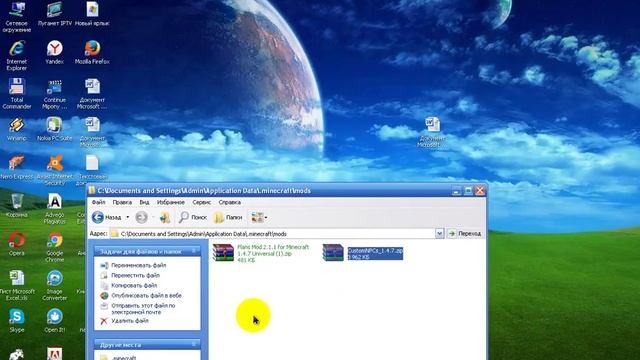Screen dimensions: 640x360
Task: Select the Google Chrome desktop icon
Action: [x=54, y=247]
